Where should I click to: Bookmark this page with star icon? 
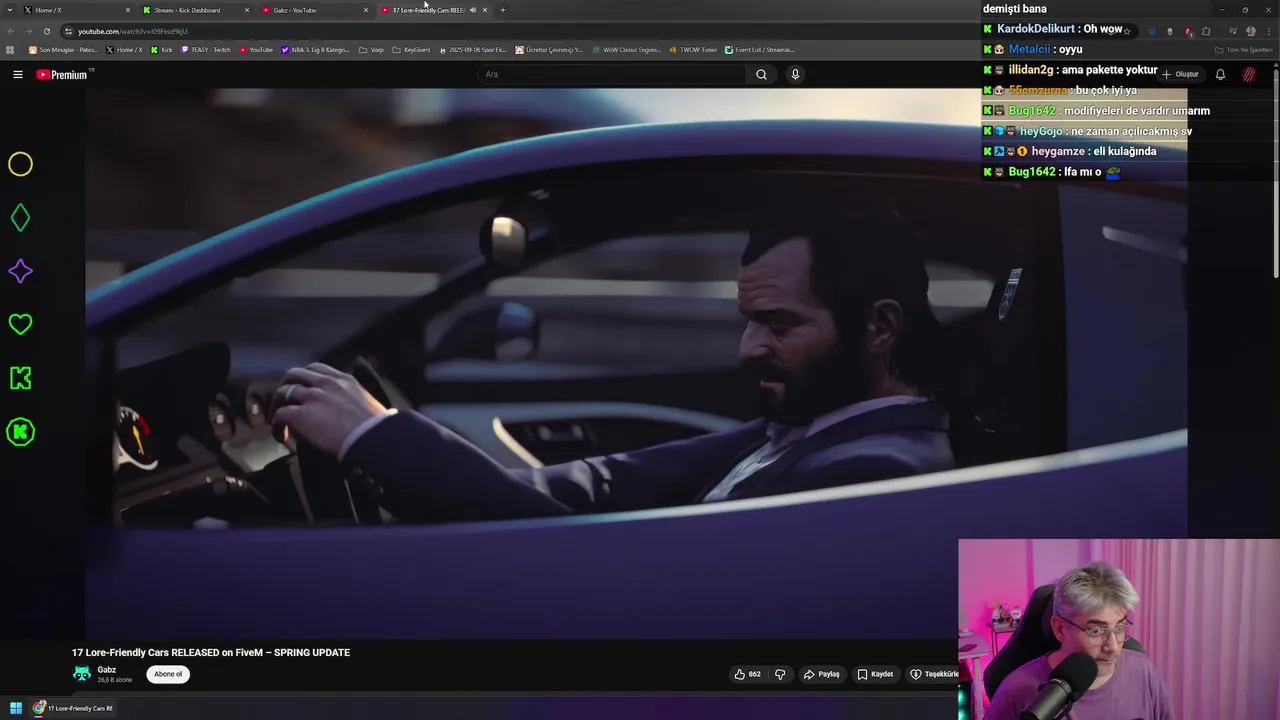coord(1127,31)
